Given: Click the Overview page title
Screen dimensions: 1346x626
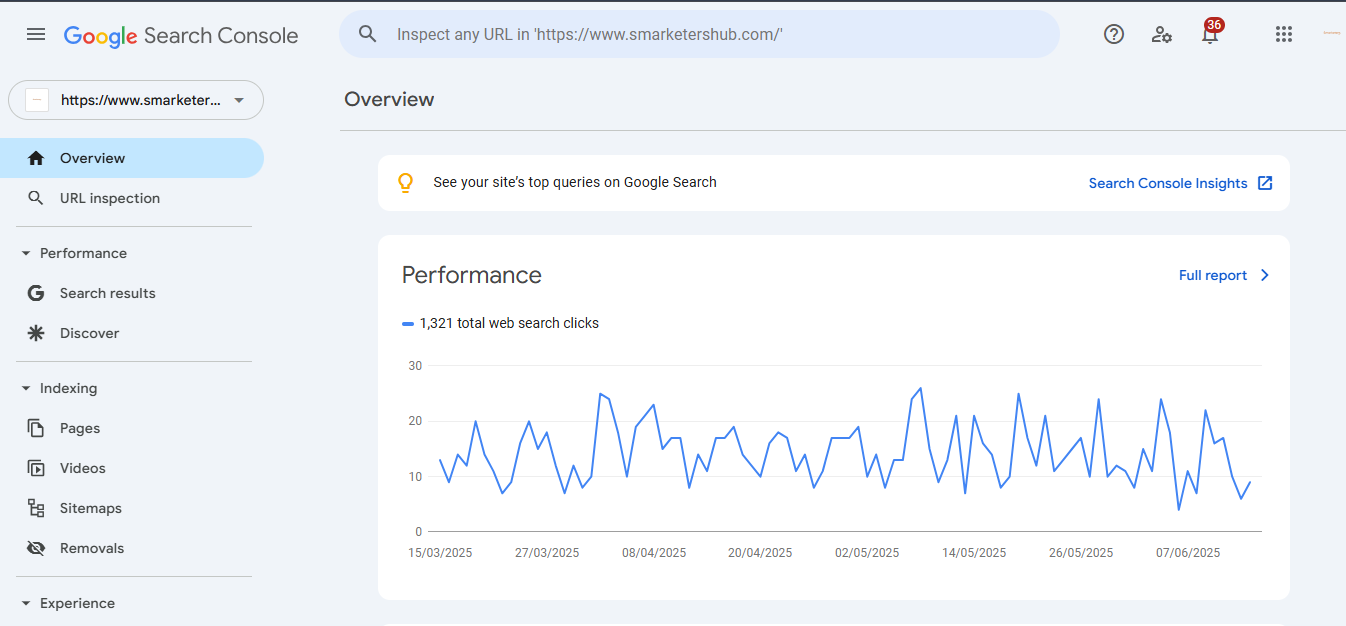Looking at the screenshot, I should 389,99.
